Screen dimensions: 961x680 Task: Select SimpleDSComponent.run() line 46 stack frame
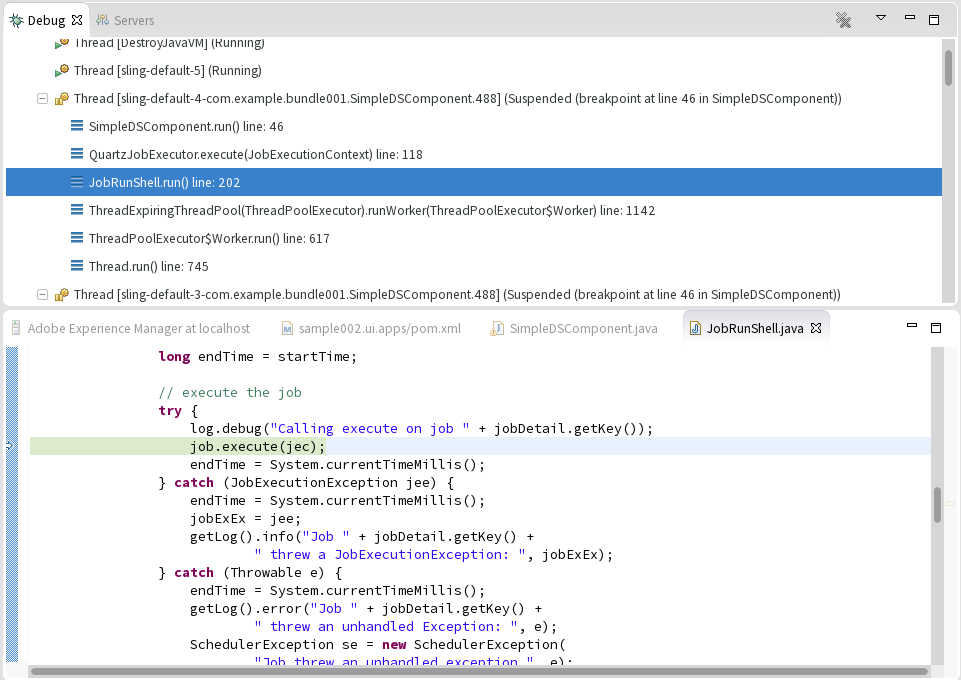coord(185,127)
